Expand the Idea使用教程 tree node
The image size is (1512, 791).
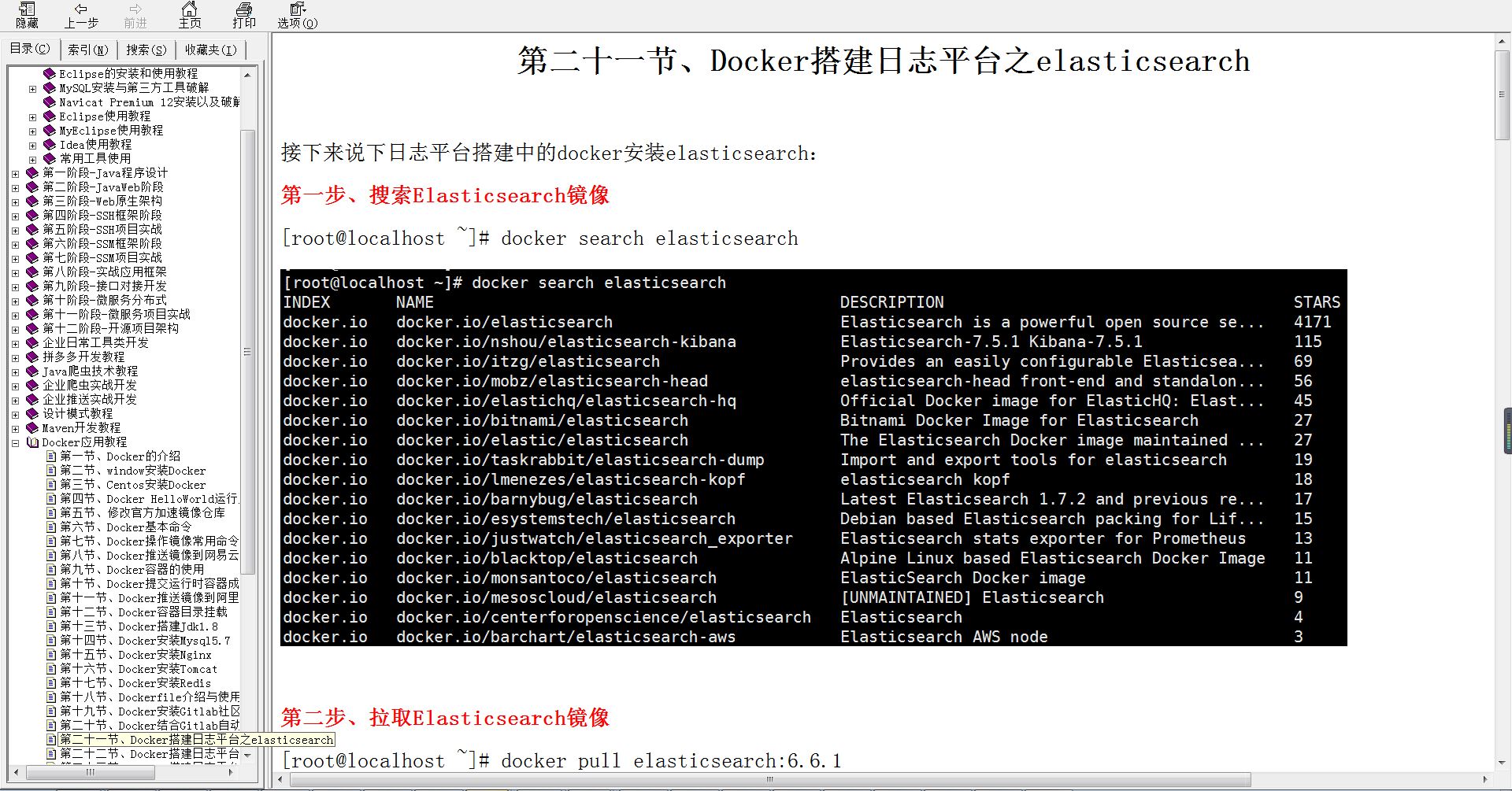point(33,145)
